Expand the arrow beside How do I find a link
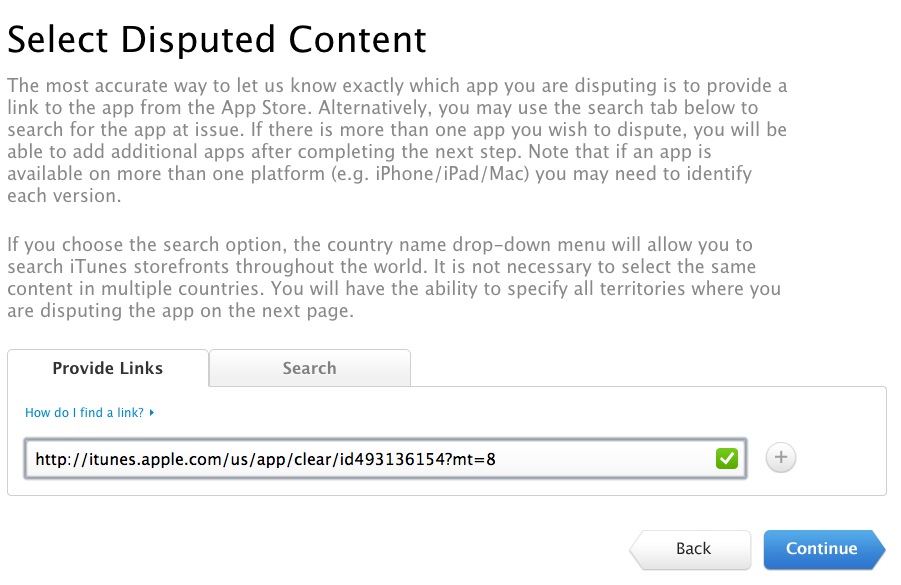 coord(152,413)
